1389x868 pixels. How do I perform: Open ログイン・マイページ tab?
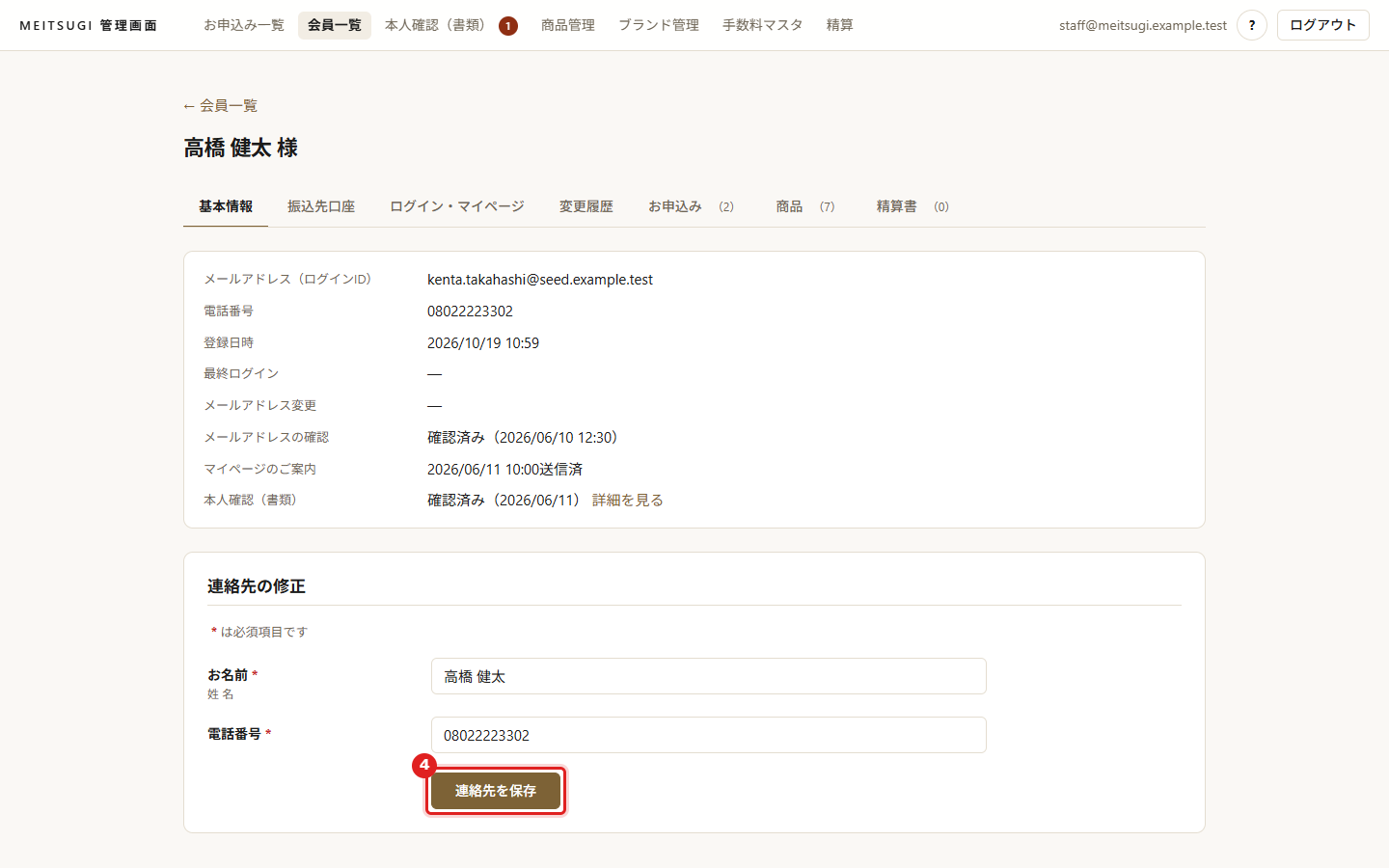(457, 206)
